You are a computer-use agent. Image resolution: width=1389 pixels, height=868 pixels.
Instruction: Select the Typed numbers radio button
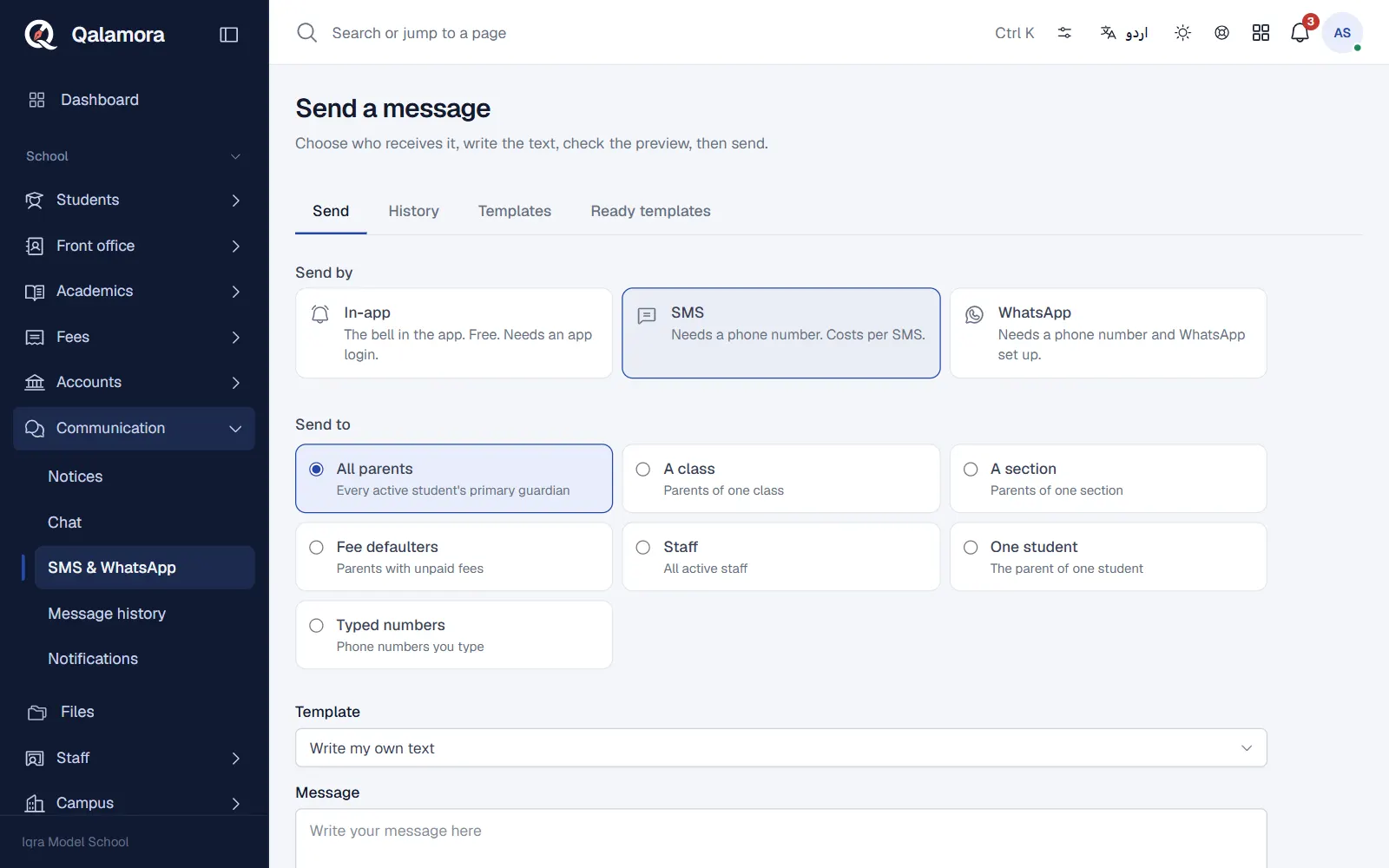[x=317, y=626]
